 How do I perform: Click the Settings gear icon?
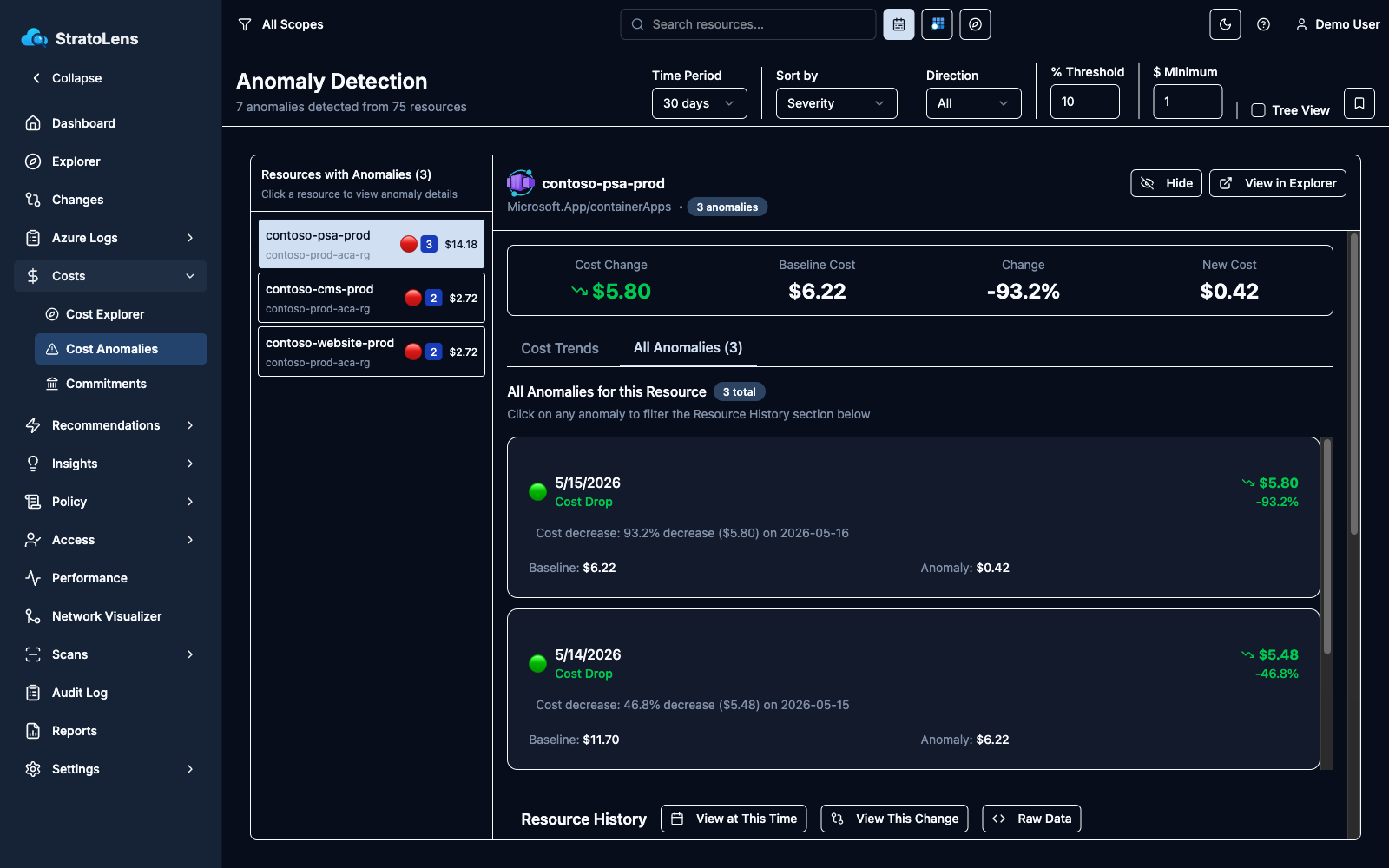(33, 769)
